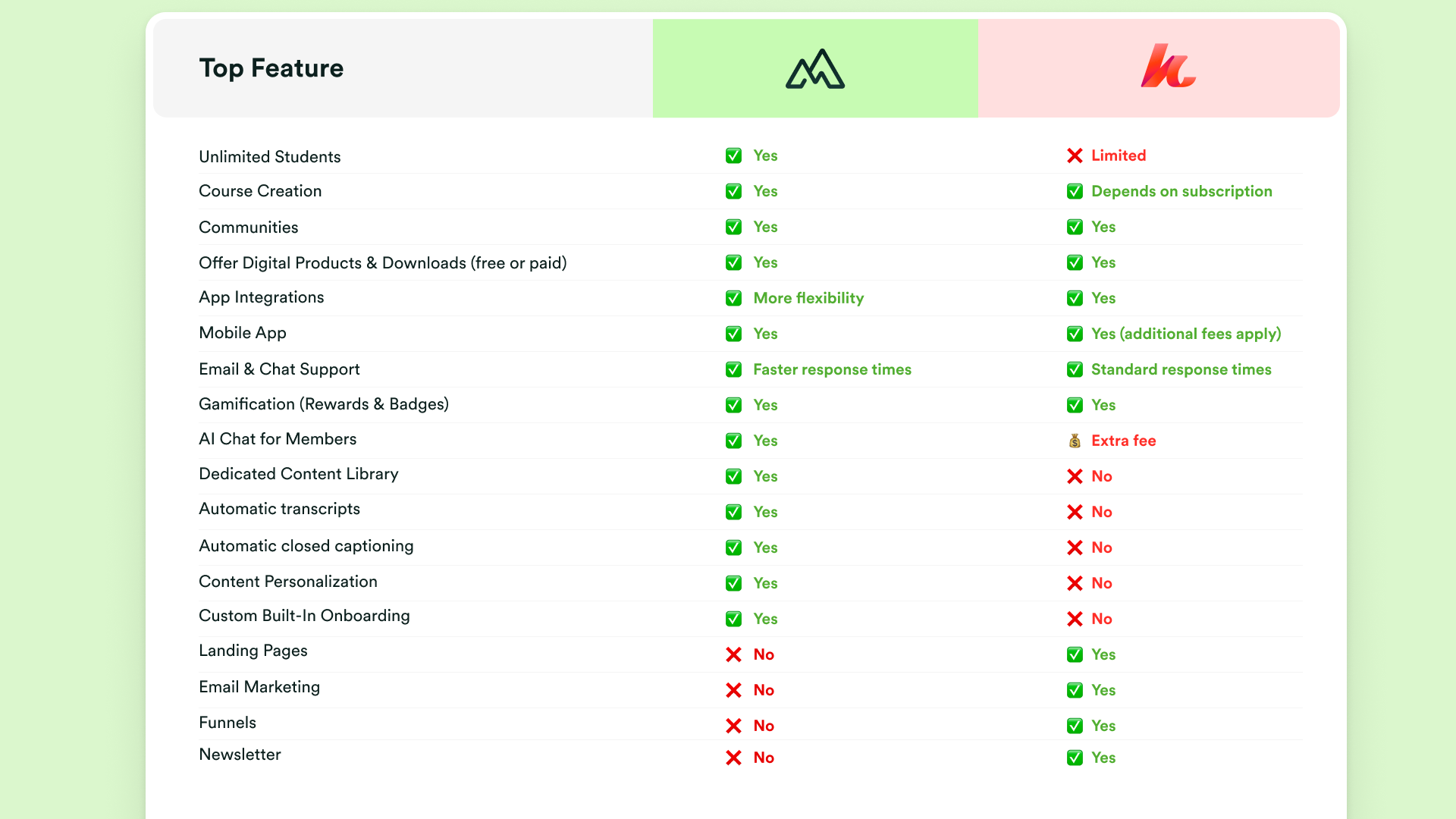Click the red X in Landing Pages row
Viewport: 1456px width, 819px height.
pos(733,654)
